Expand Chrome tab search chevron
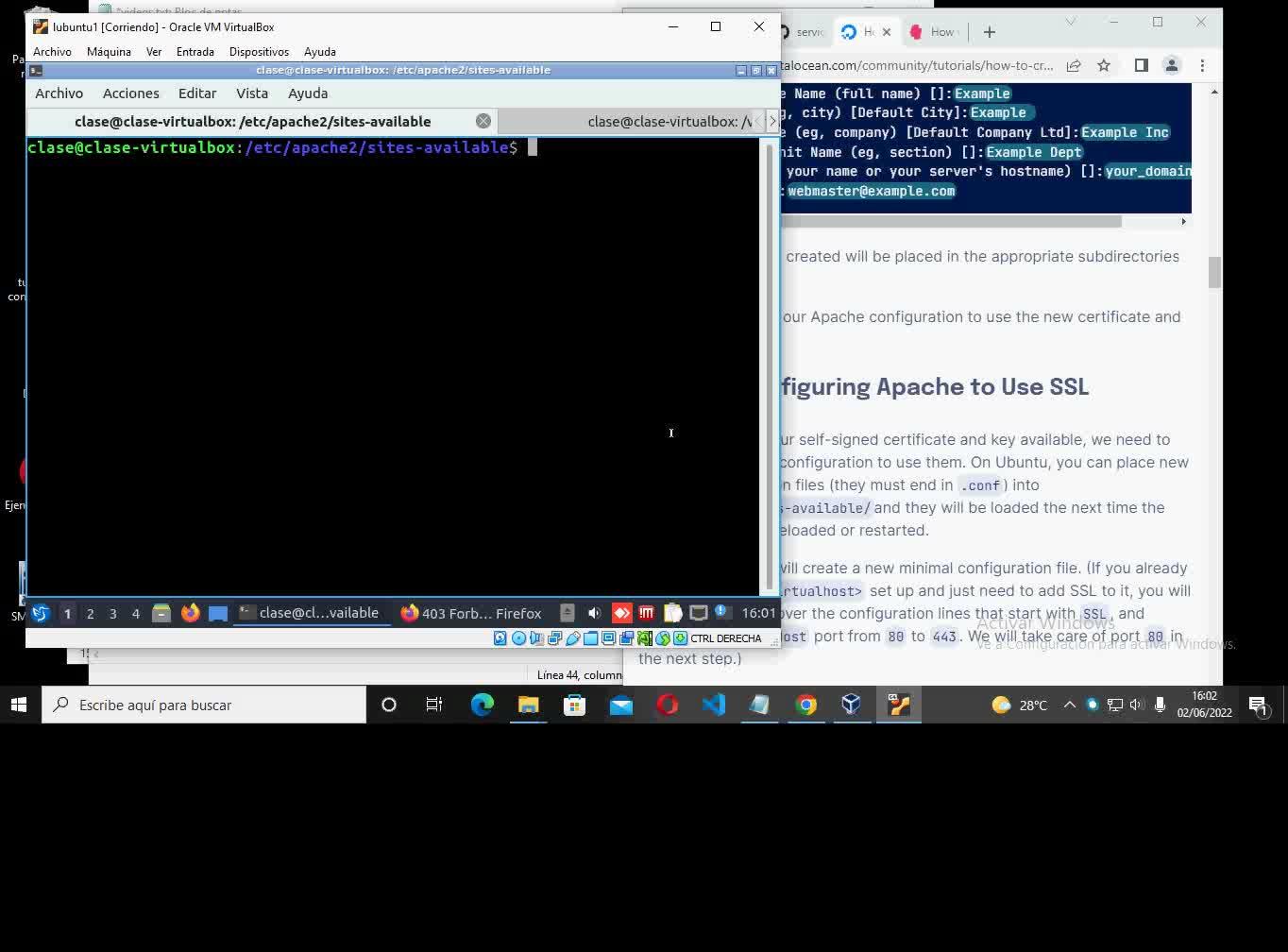Viewport: 1288px width, 952px height. point(1070,22)
